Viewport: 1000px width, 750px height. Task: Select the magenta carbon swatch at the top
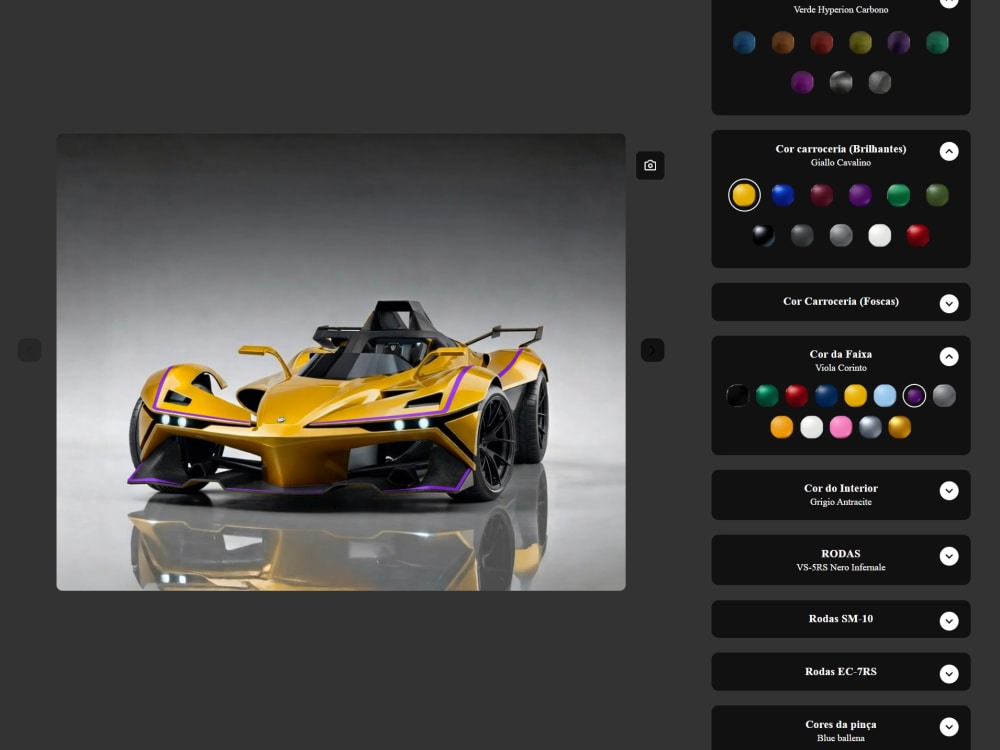[x=802, y=82]
